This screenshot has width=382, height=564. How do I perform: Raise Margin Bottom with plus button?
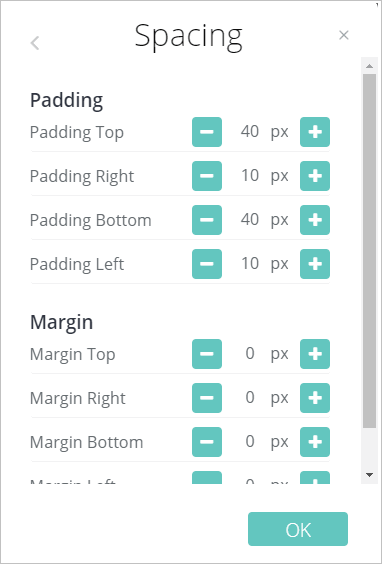pyautogui.click(x=315, y=442)
